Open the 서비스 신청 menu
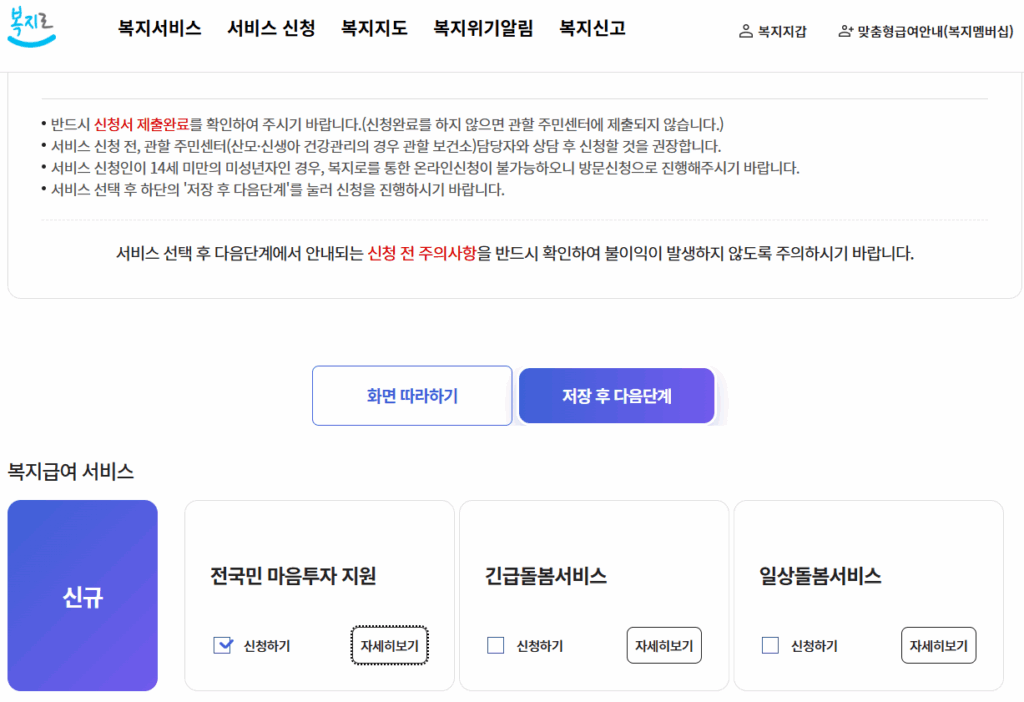This screenshot has height=702, width=1024. pyautogui.click(x=271, y=28)
